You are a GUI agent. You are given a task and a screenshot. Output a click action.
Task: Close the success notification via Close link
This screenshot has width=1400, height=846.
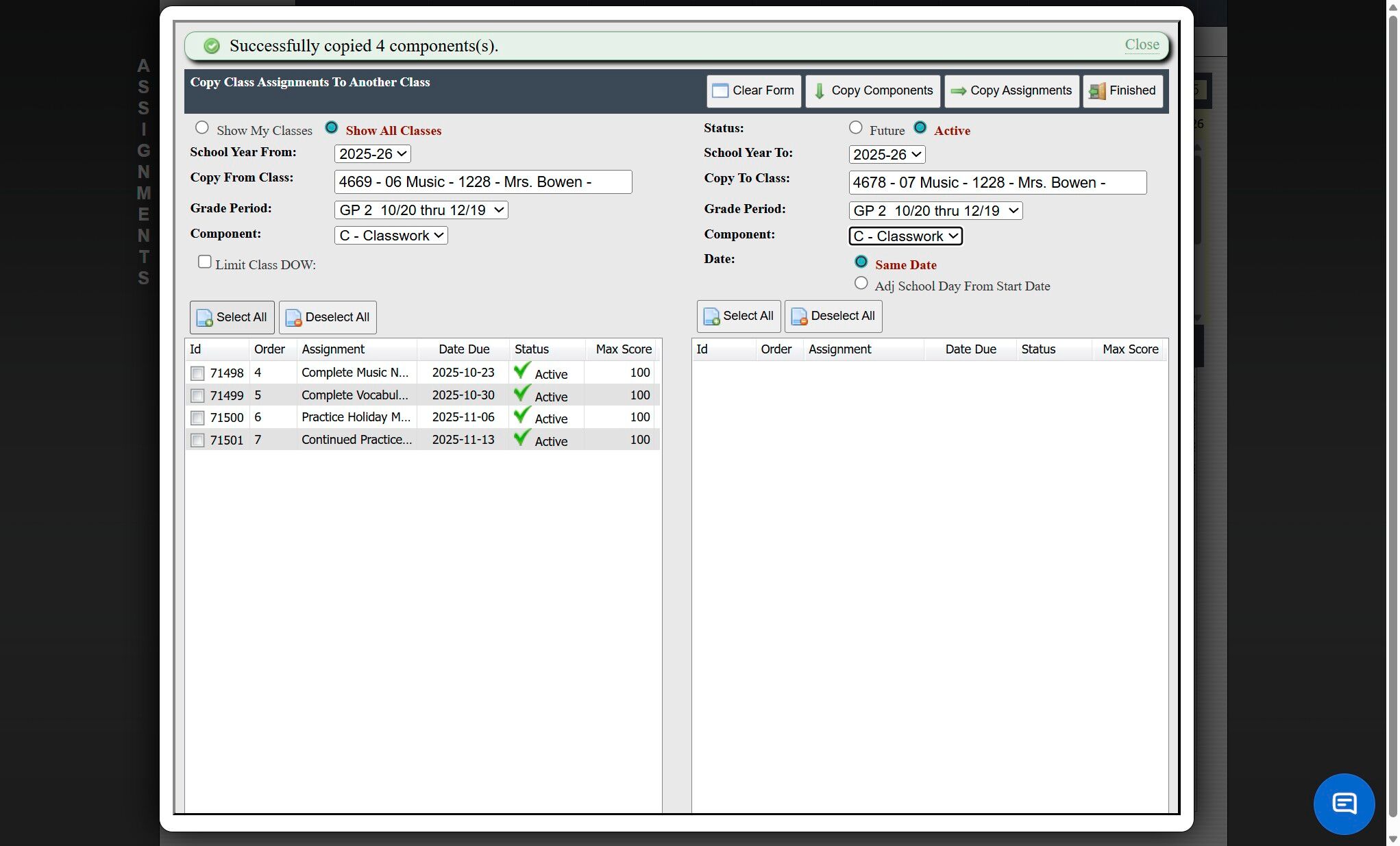(x=1142, y=45)
